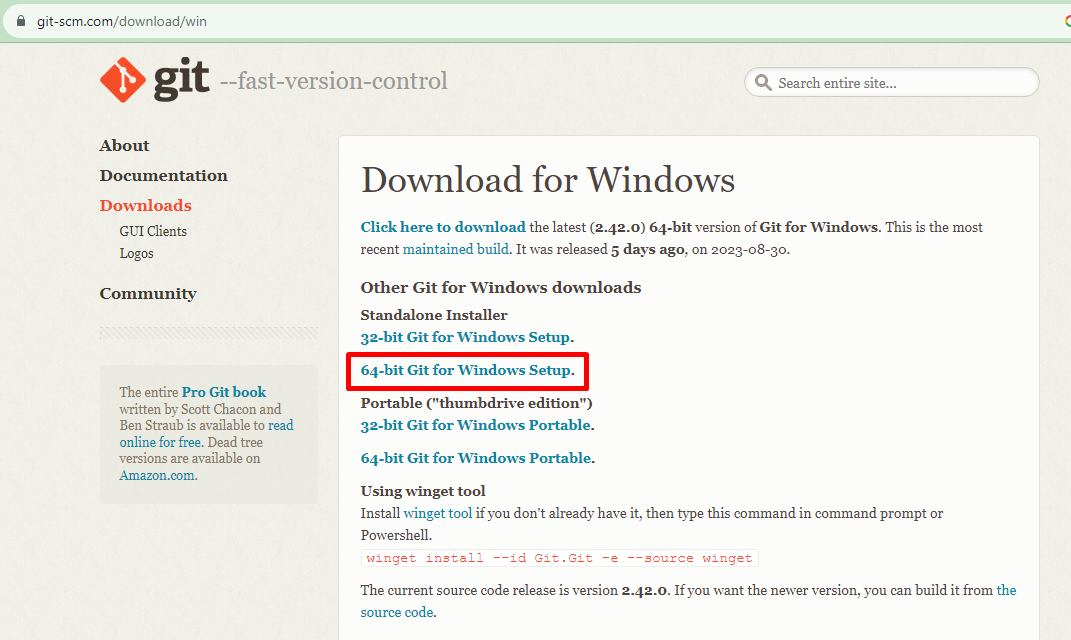Download the 32-bit Git for Windows Setup

coord(466,337)
